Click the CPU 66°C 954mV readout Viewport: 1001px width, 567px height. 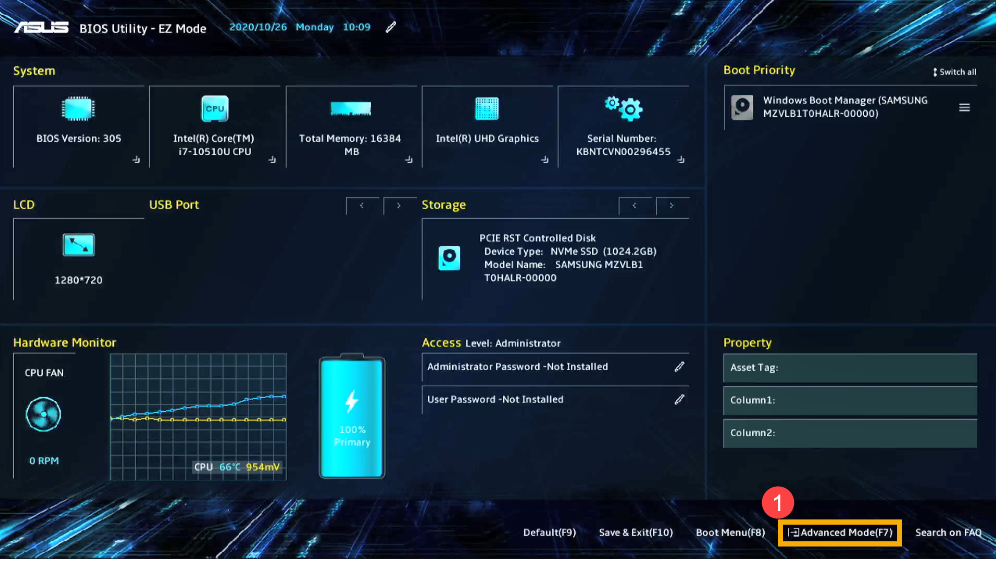[238, 469]
